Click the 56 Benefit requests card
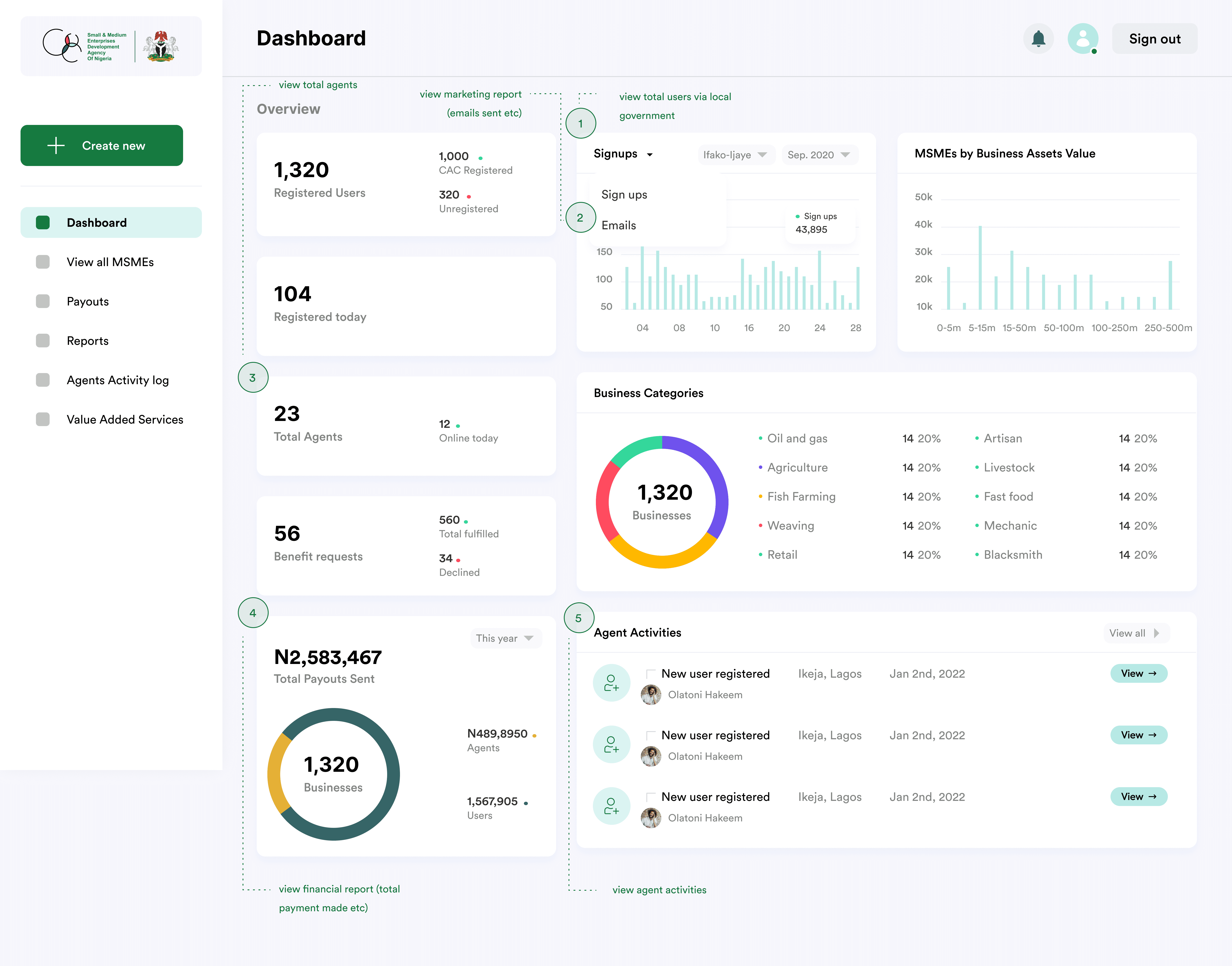The height and width of the screenshot is (966, 1232). (x=406, y=546)
